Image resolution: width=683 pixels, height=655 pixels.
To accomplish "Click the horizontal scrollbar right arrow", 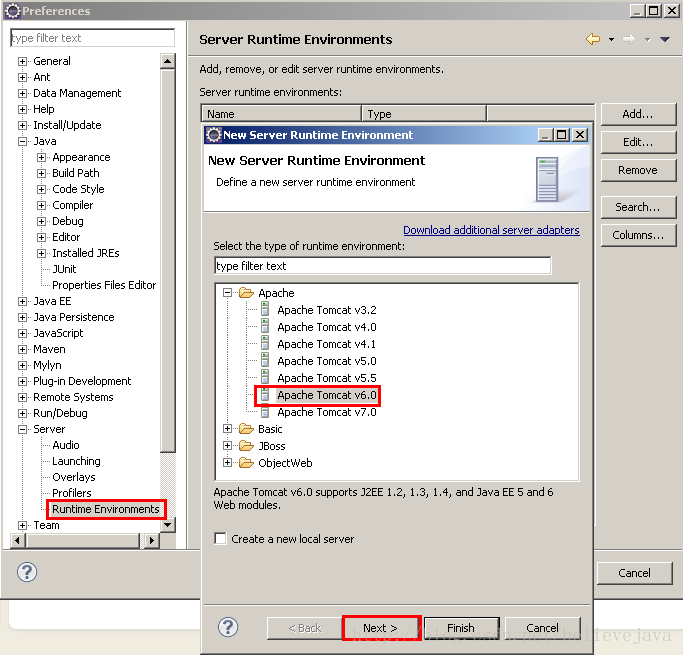I will (x=152, y=540).
